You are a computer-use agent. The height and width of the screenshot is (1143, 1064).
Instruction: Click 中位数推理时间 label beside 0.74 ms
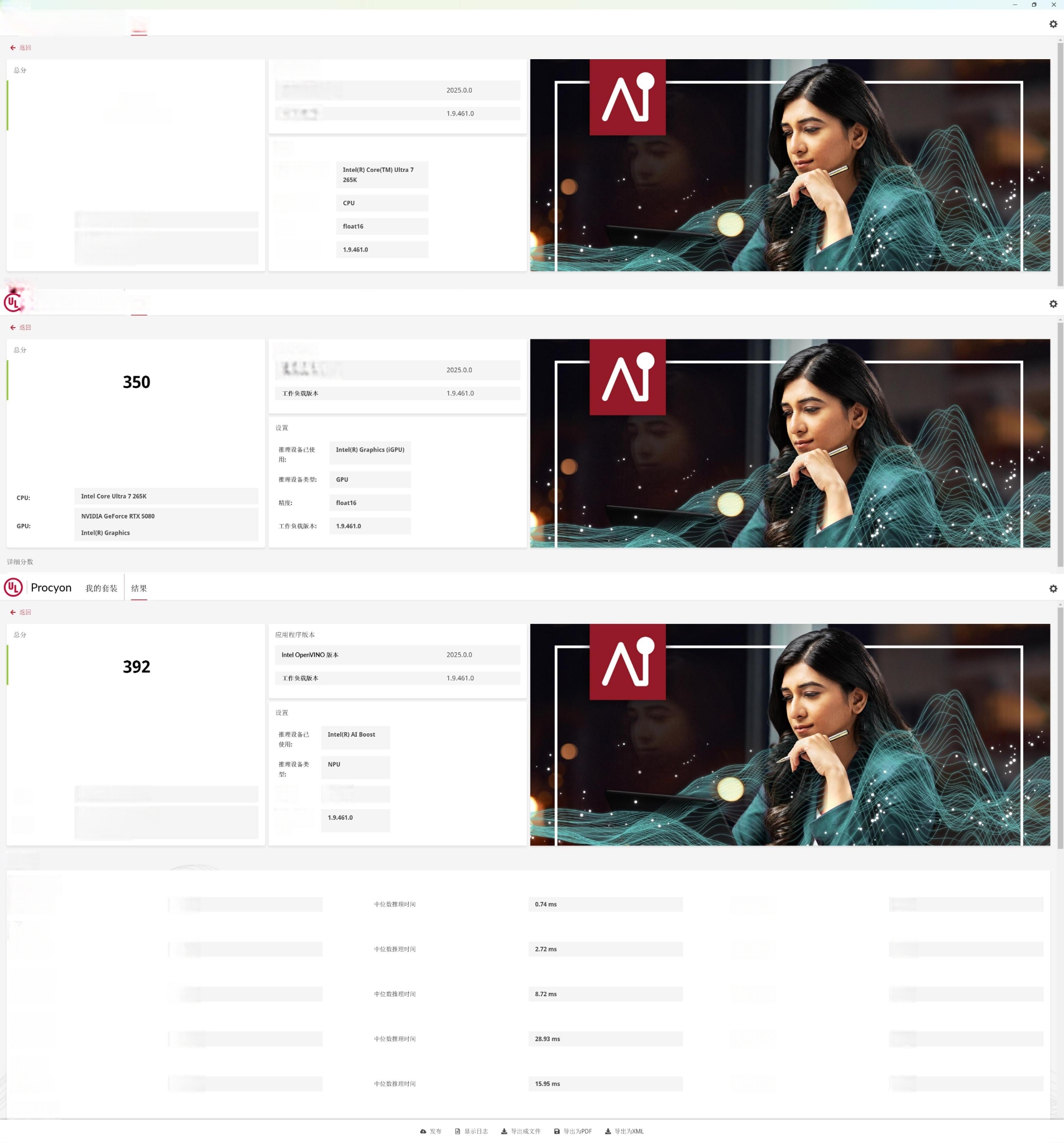point(395,904)
